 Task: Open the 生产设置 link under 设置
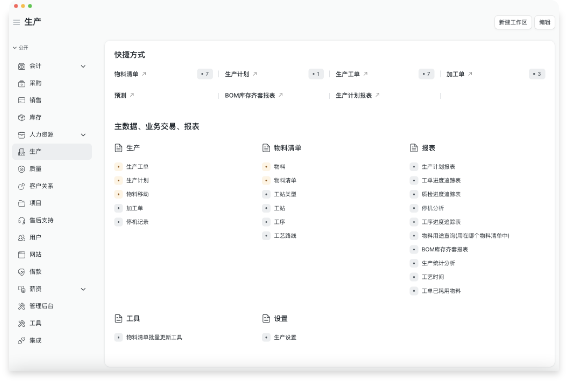(x=285, y=338)
